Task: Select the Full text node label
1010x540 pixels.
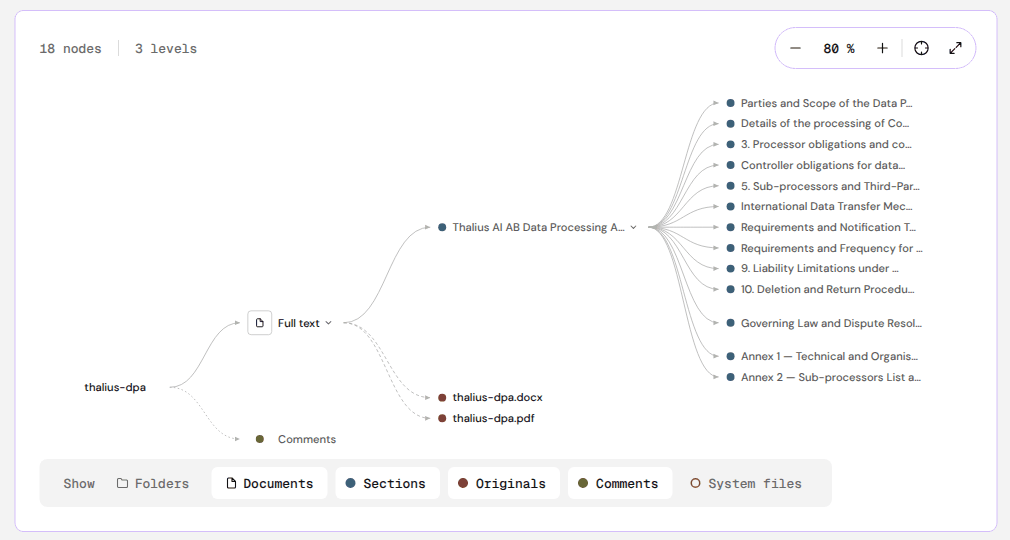Action: click(298, 323)
